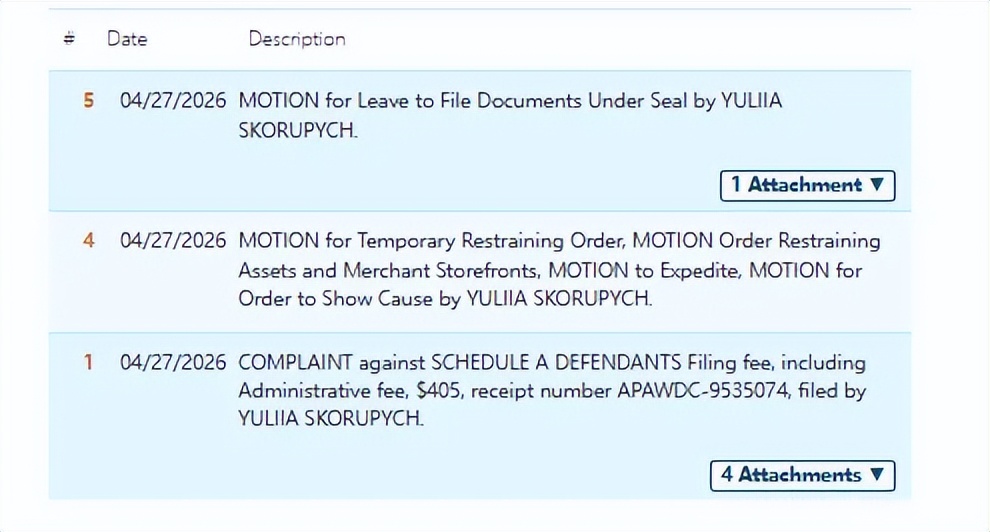Screen dimensions: 990x532
Task: Expand the 4 Attachments dropdown
Action: click(x=802, y=475)
